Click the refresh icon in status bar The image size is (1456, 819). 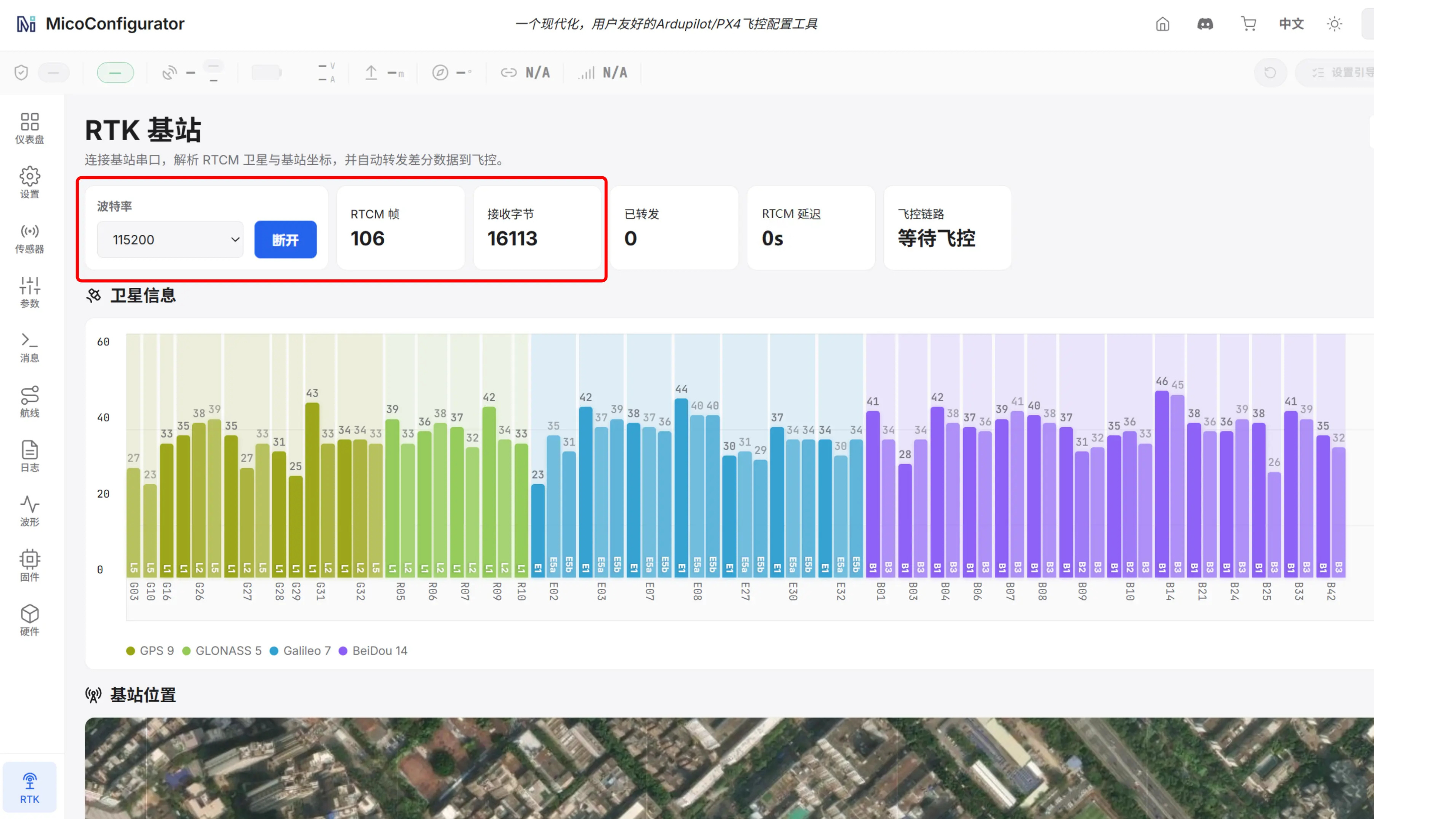tap(1270, 72)
